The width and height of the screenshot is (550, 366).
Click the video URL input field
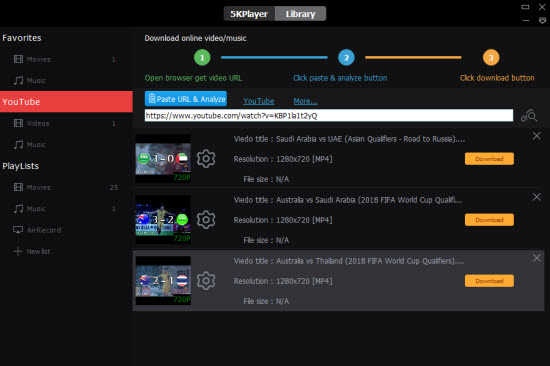pyautogui.click(x=329, y=115)
